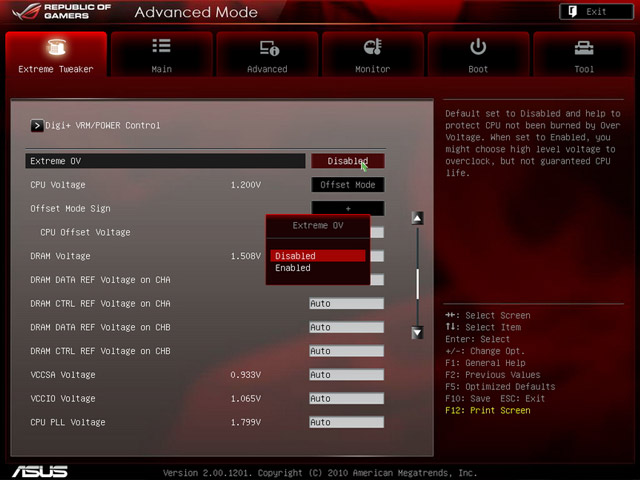Click the F10: Save hint
This screenshot has height=480, width=640.
point(468,398)
